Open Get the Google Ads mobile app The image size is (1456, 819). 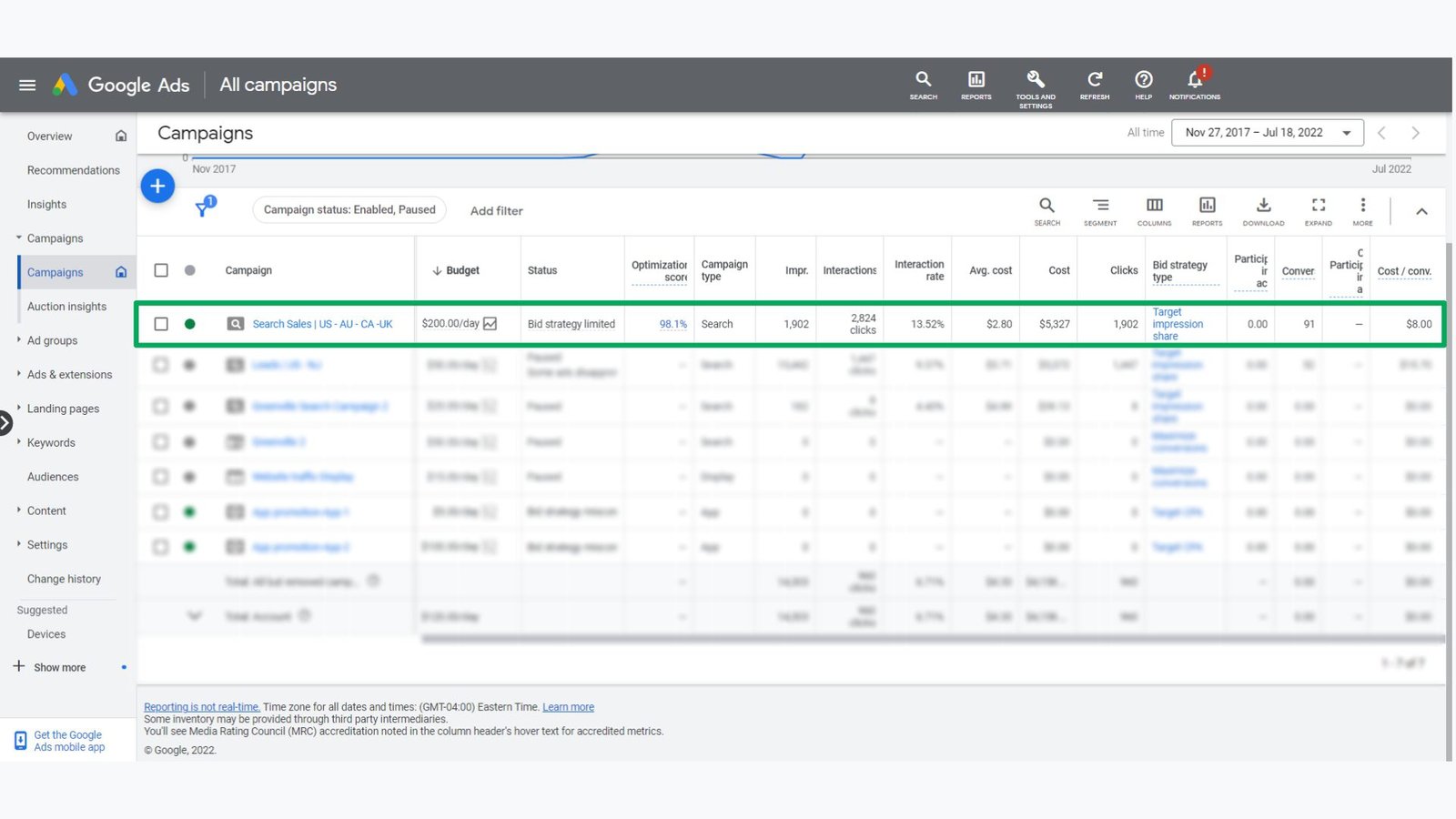(x=69, y=741)
